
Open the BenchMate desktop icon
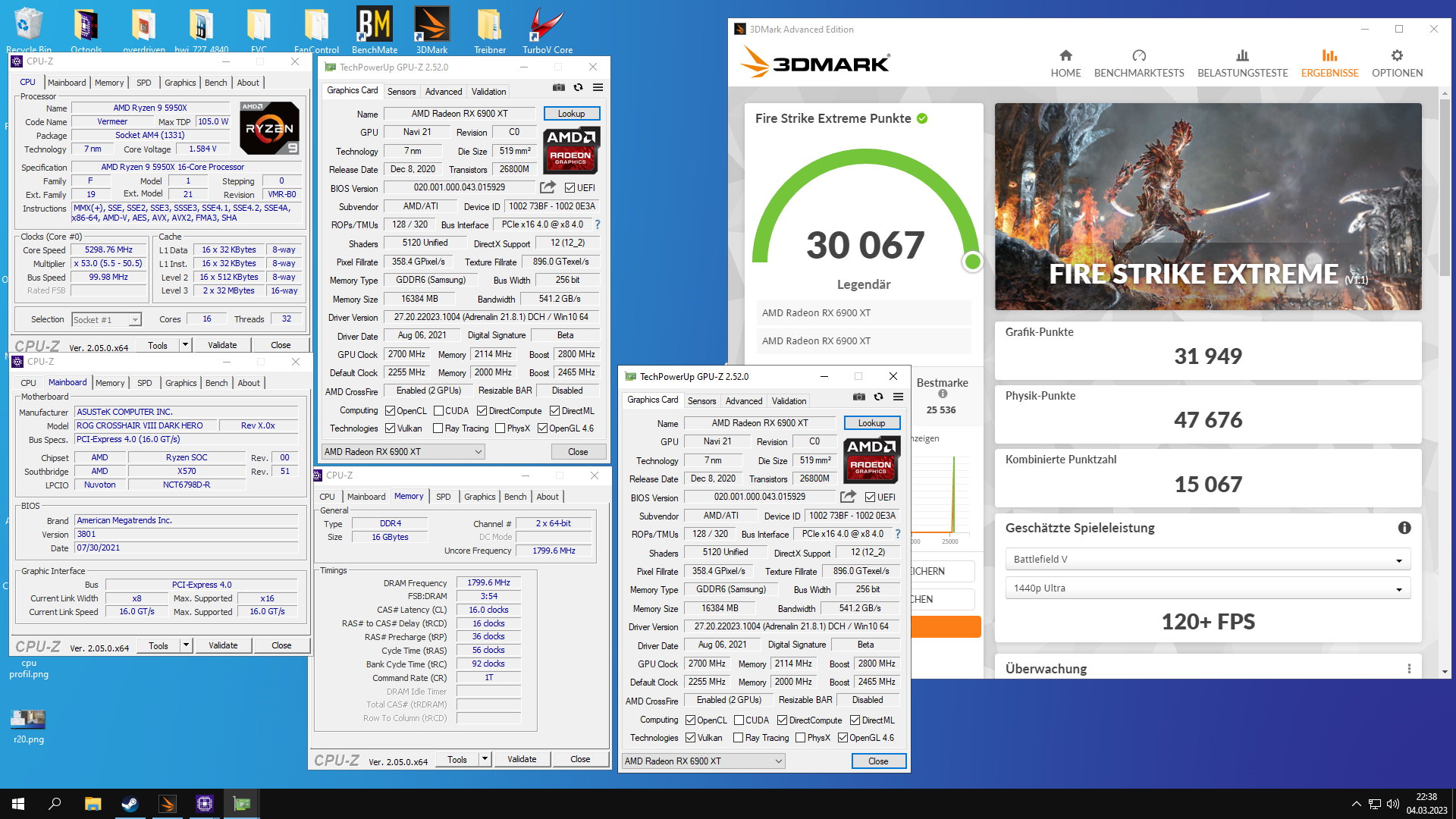(x=375, y=30)
